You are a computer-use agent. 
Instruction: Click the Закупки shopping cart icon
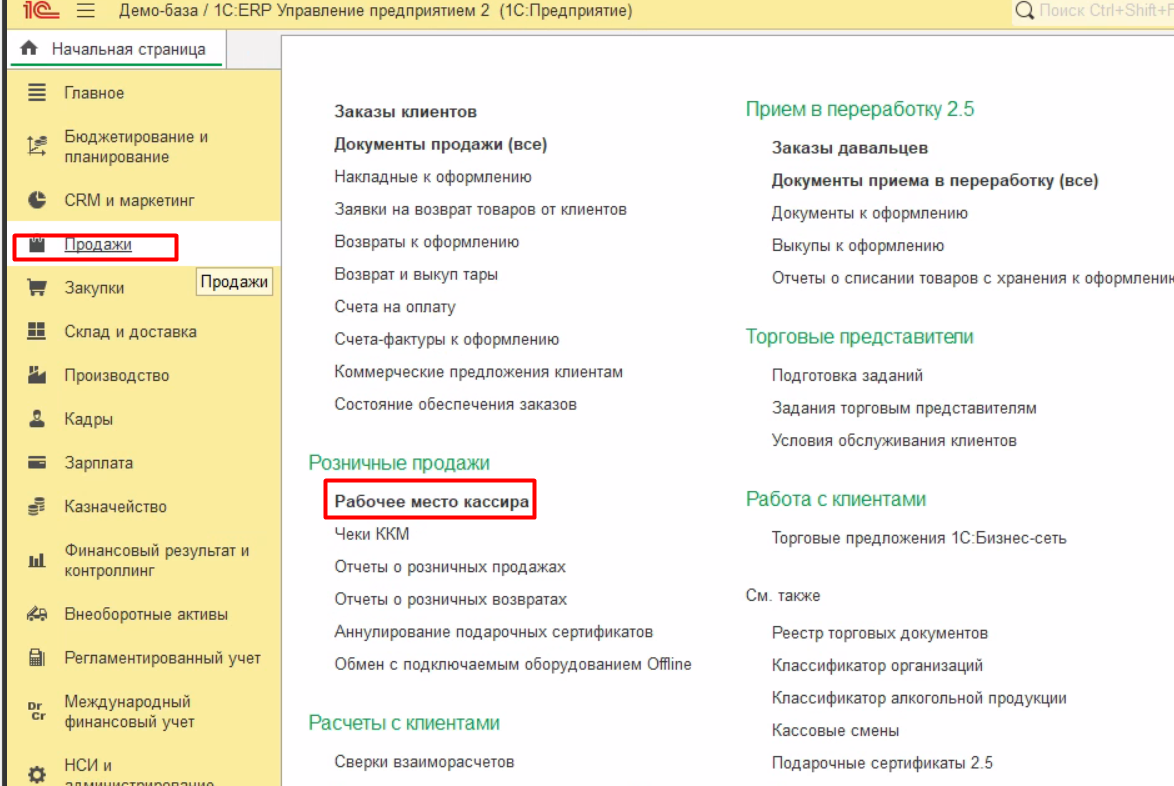point(37,288)
